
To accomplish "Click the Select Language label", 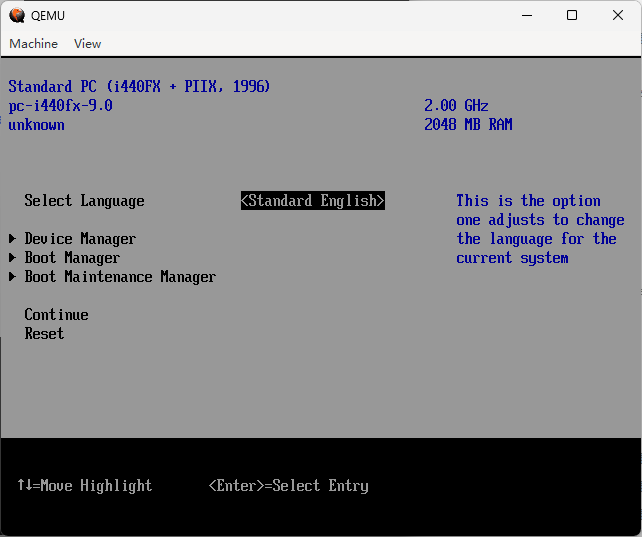I will (x=84, y=201).
